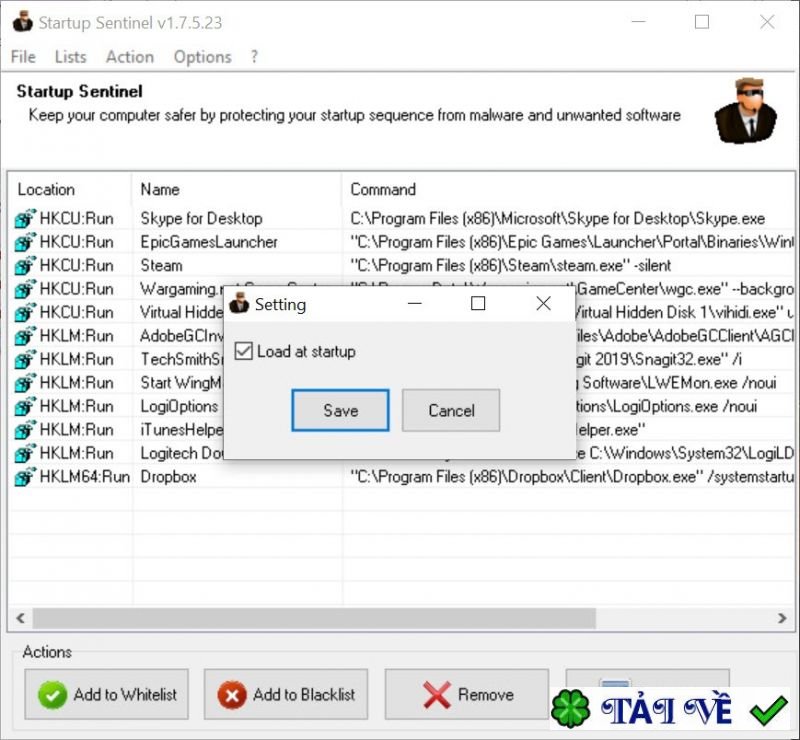Sort by the Location column header

point(70,189)
